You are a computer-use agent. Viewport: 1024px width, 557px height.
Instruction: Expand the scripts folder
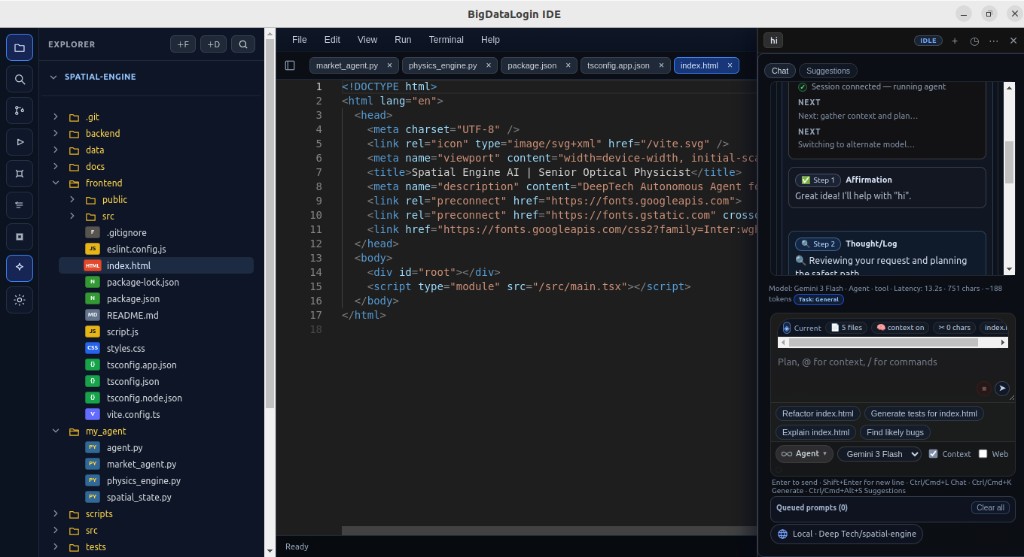click(x=56, y=514)
